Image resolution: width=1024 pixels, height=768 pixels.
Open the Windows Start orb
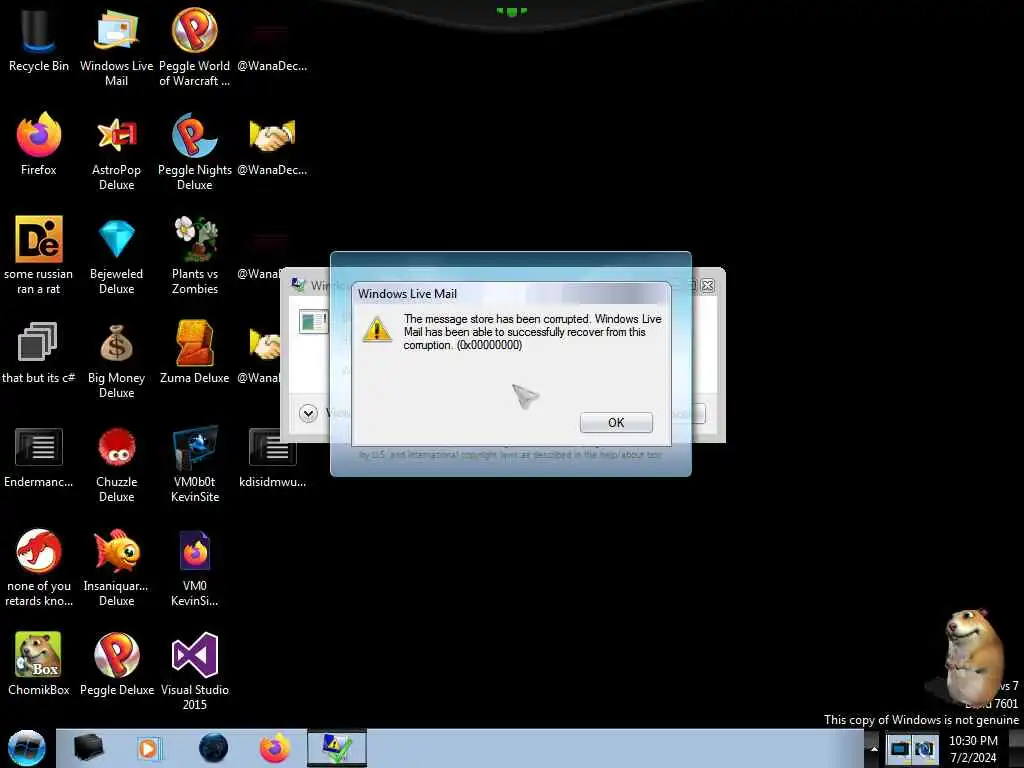pyautogui.click(x=27, y=748)
